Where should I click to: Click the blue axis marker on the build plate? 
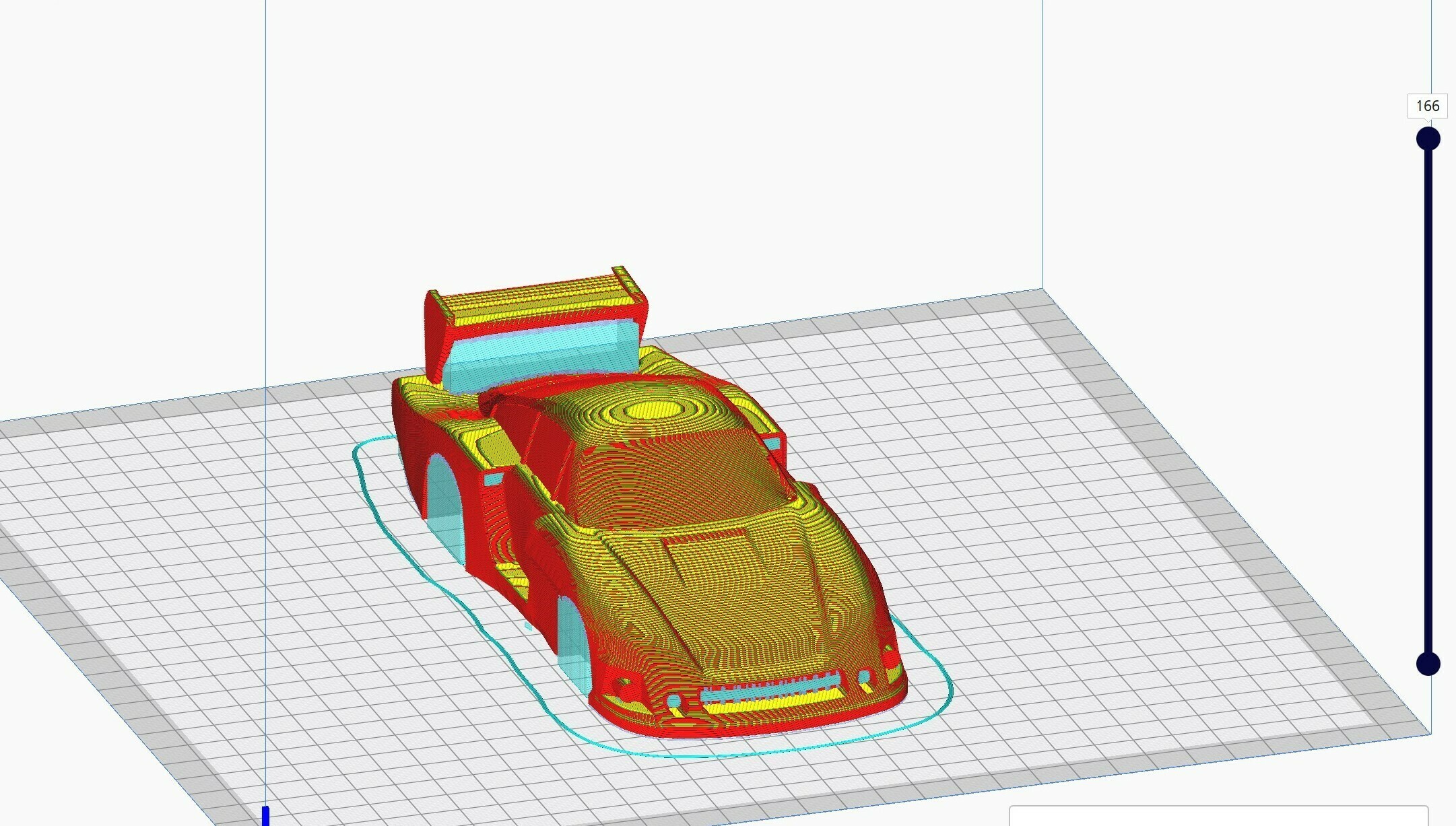click(x=265, y=815)
